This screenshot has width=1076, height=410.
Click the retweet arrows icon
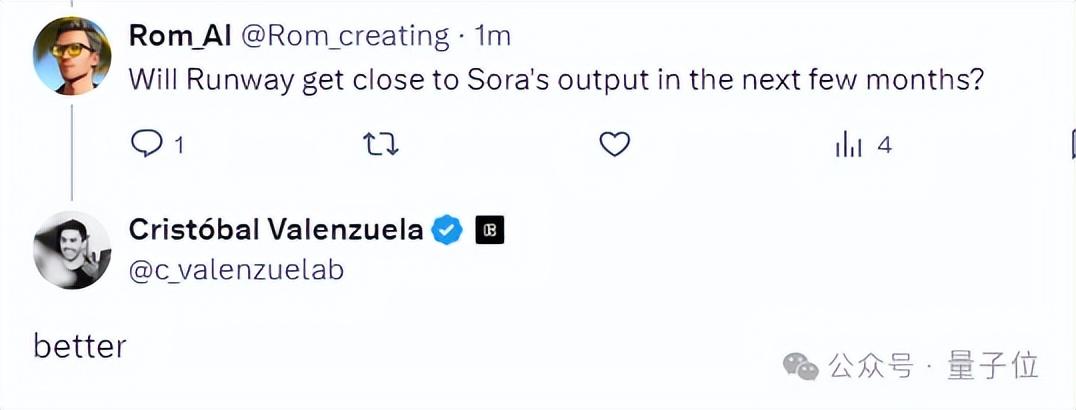(x=380, y=145)
